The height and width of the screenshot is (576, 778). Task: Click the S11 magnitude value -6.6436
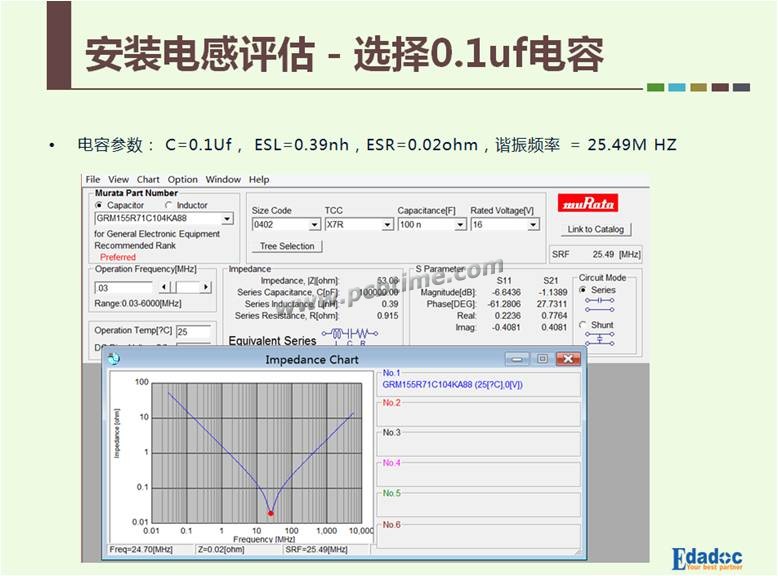tap(507, 292)
